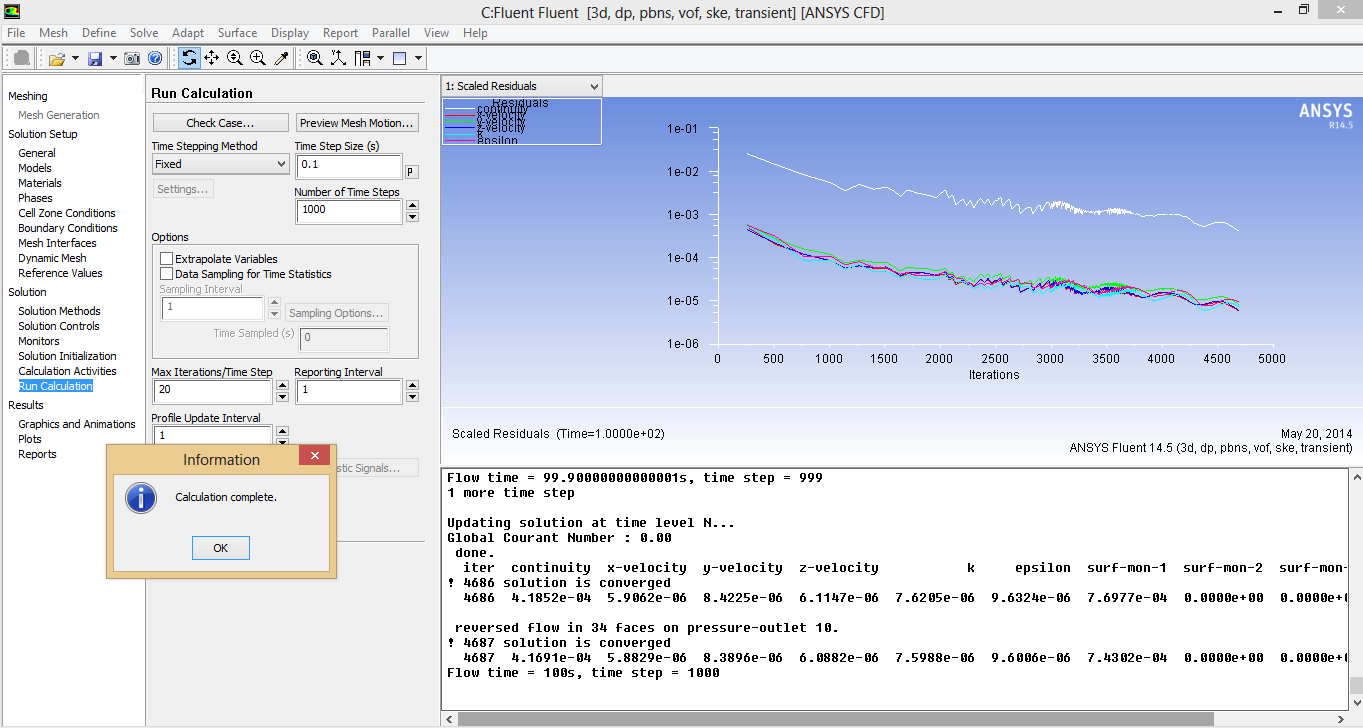Select Graphics and Animations in tree
This screenshot has width=1363, height=728.
pos(77,424)
